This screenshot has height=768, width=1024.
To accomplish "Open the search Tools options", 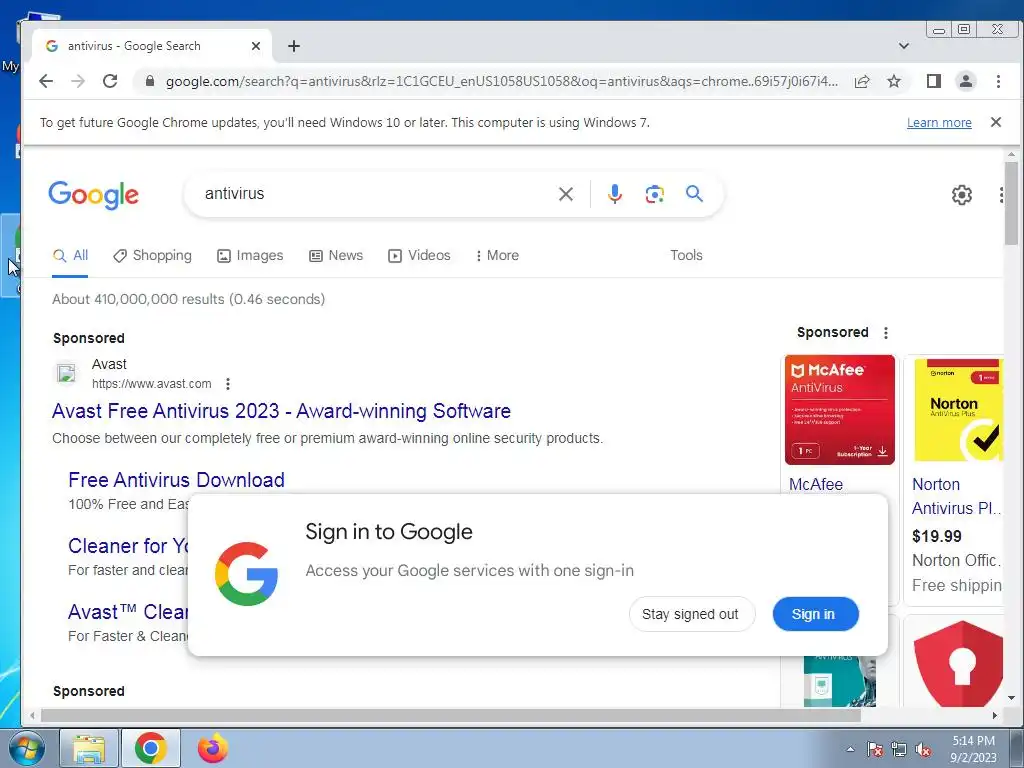I will [x=686, y=255].
